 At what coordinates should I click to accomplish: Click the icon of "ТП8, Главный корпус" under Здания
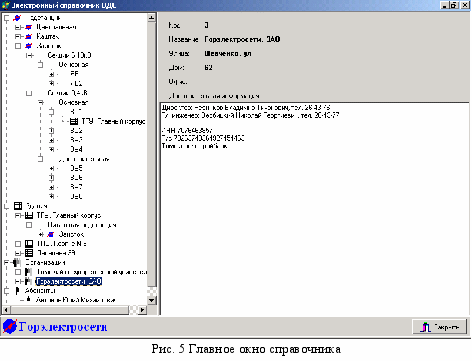[x=29, y=215]
